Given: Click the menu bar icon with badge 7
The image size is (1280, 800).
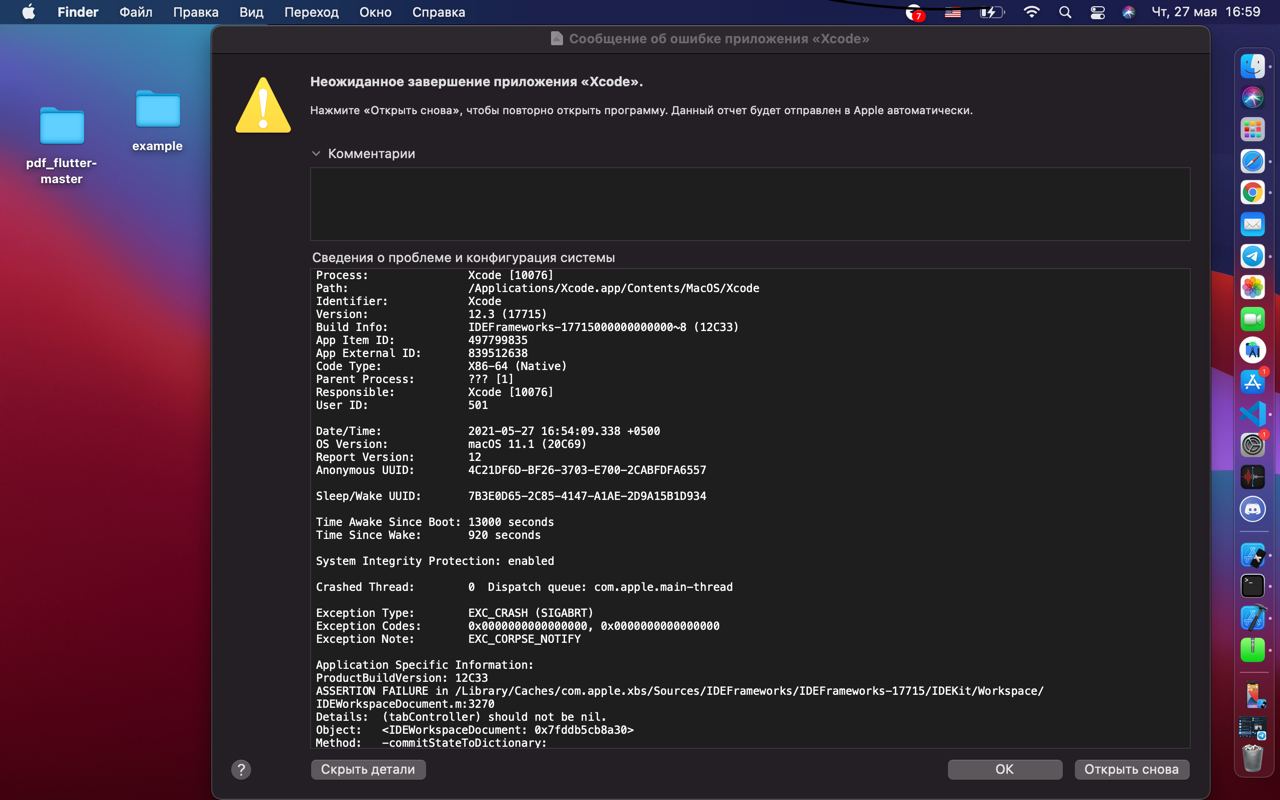Looking at the screenshot, I should [915, 12].
